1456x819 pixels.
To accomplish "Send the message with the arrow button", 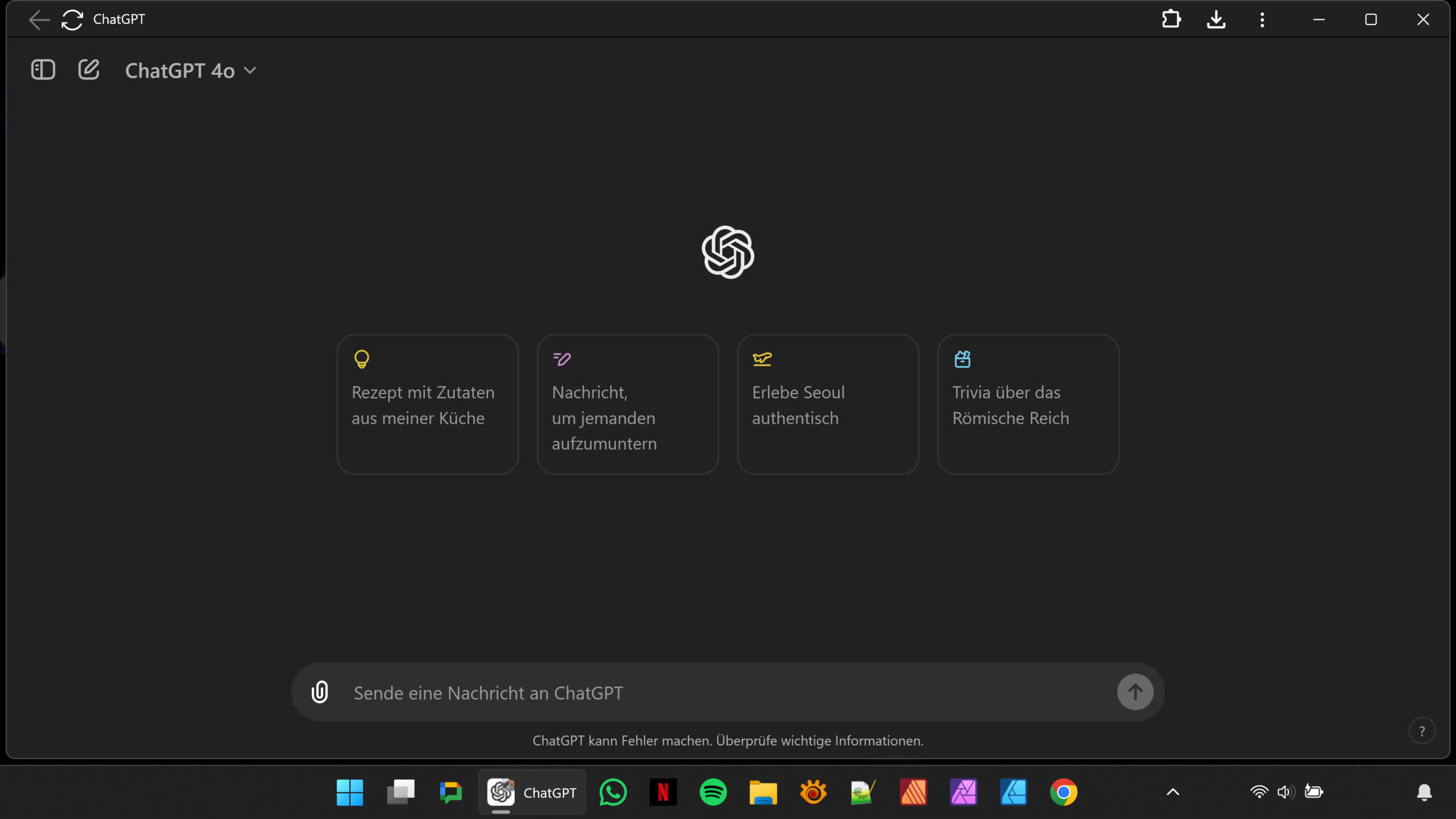I will click(1134, 692).
